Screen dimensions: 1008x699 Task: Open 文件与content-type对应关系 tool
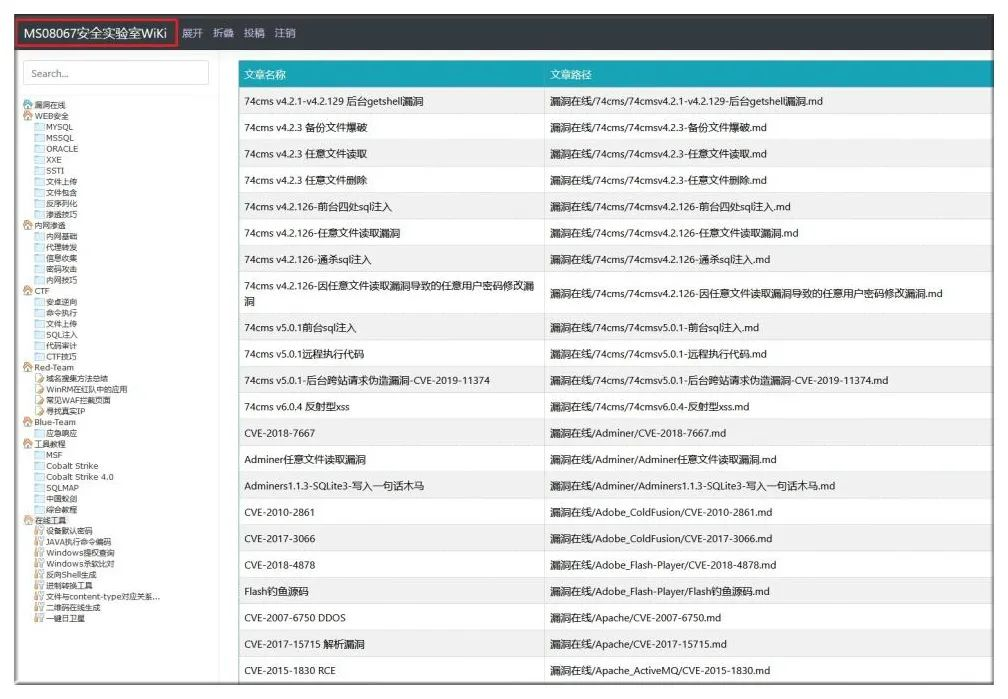[x=103, y=597]
